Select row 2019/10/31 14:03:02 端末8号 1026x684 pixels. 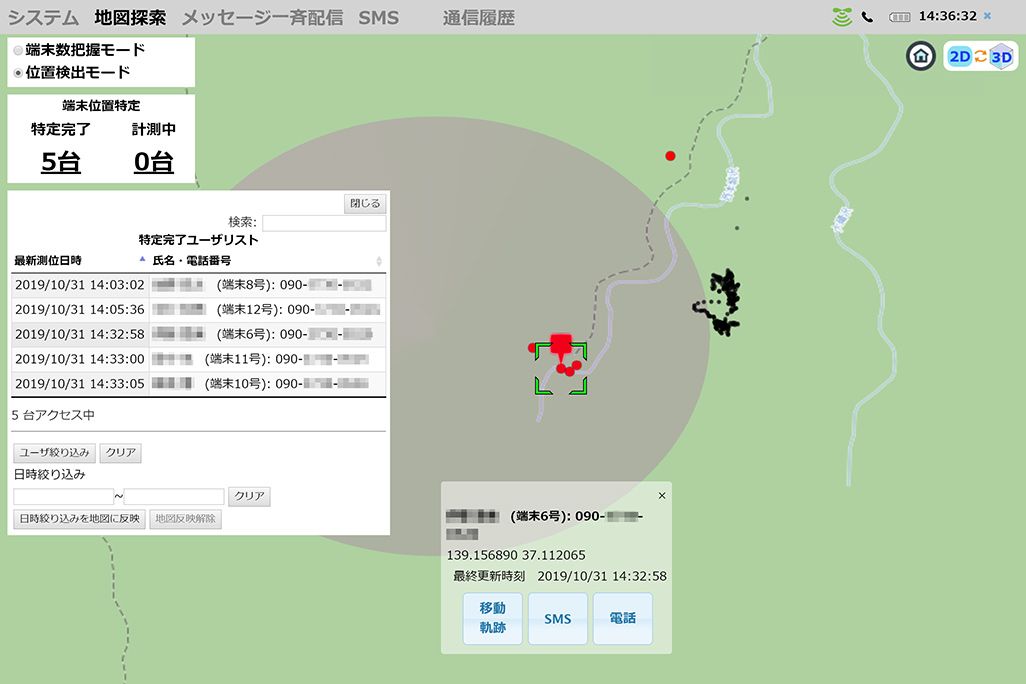tap(198, 285)
